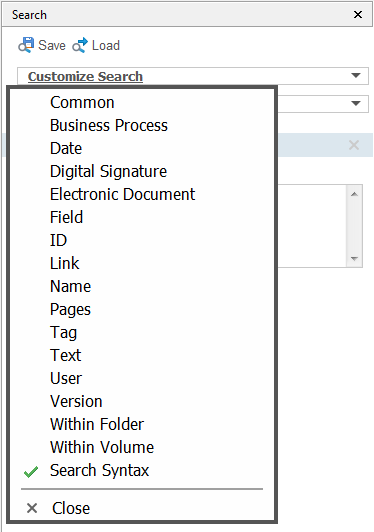The image size is (374, 532).
Task: Pick Electronic Document from the list
Action: point(123,194)
